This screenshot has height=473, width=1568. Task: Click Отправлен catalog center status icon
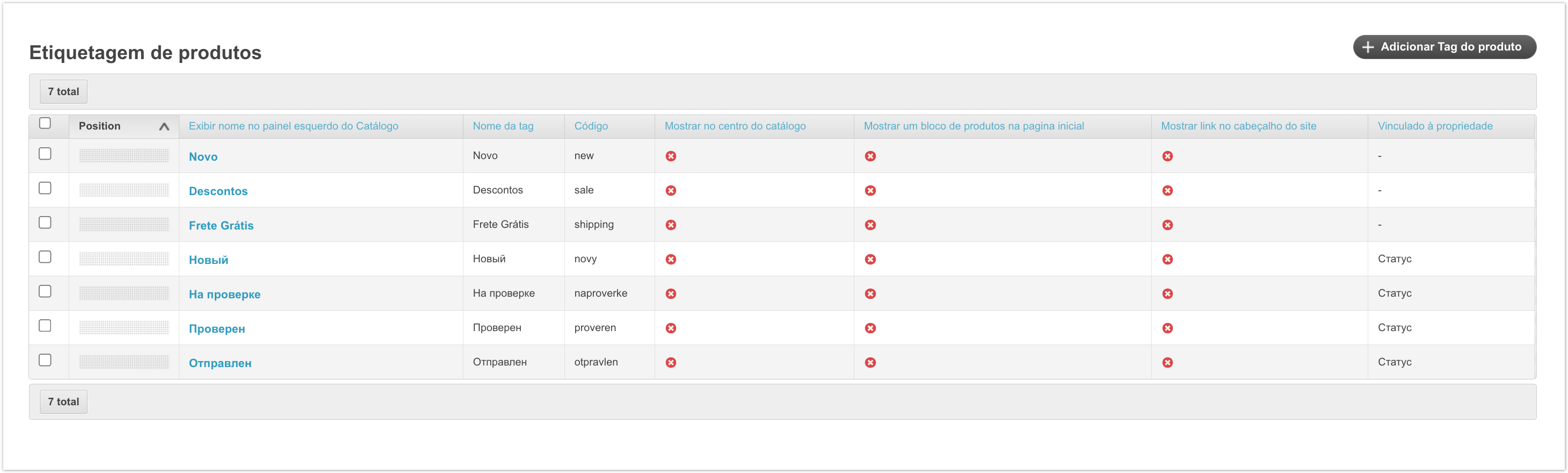tap(670, 363)
